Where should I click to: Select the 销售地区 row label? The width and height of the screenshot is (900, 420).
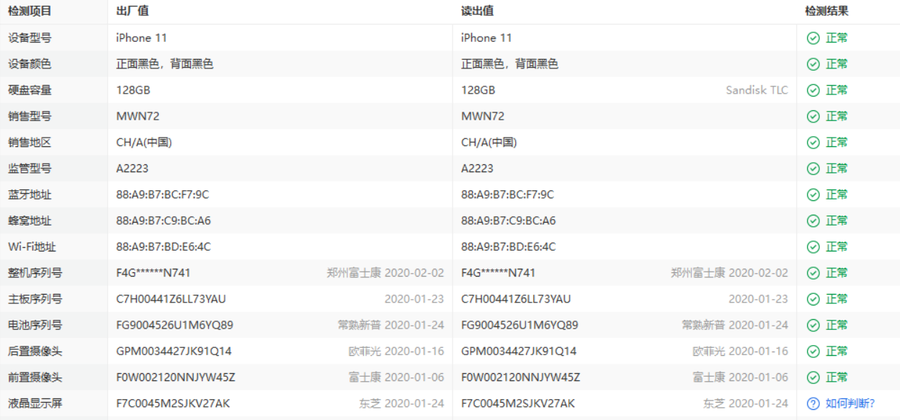coord(29,142)
